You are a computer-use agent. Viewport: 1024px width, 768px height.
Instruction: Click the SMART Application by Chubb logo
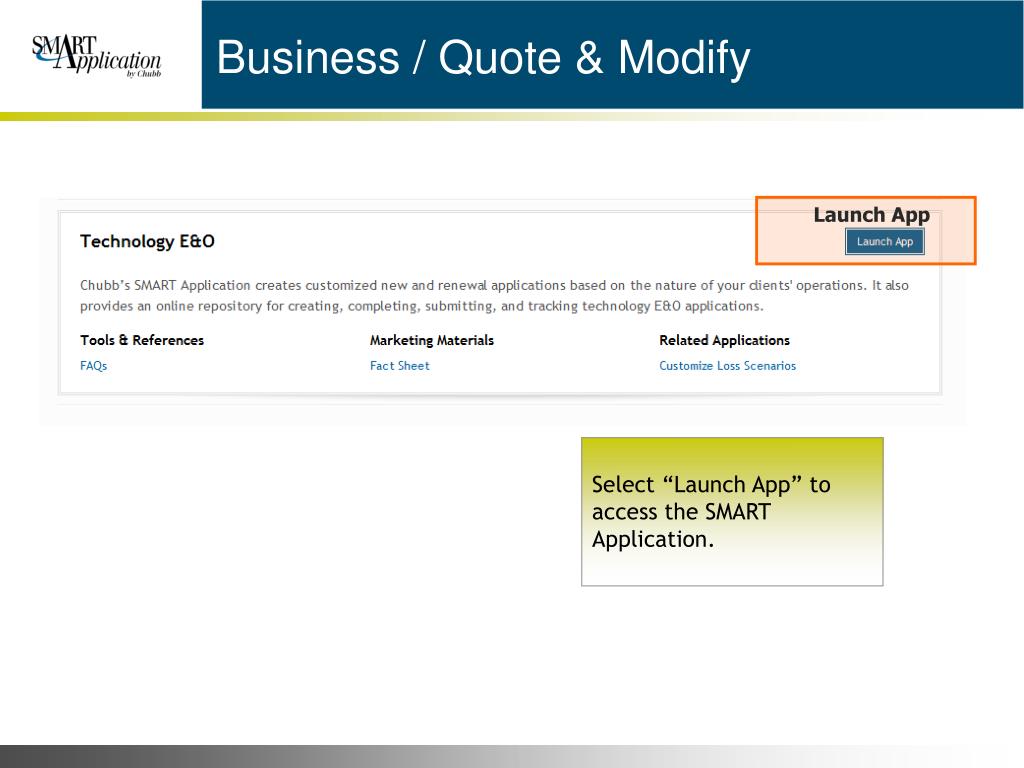pyautogui.click(x=96, y=56)
